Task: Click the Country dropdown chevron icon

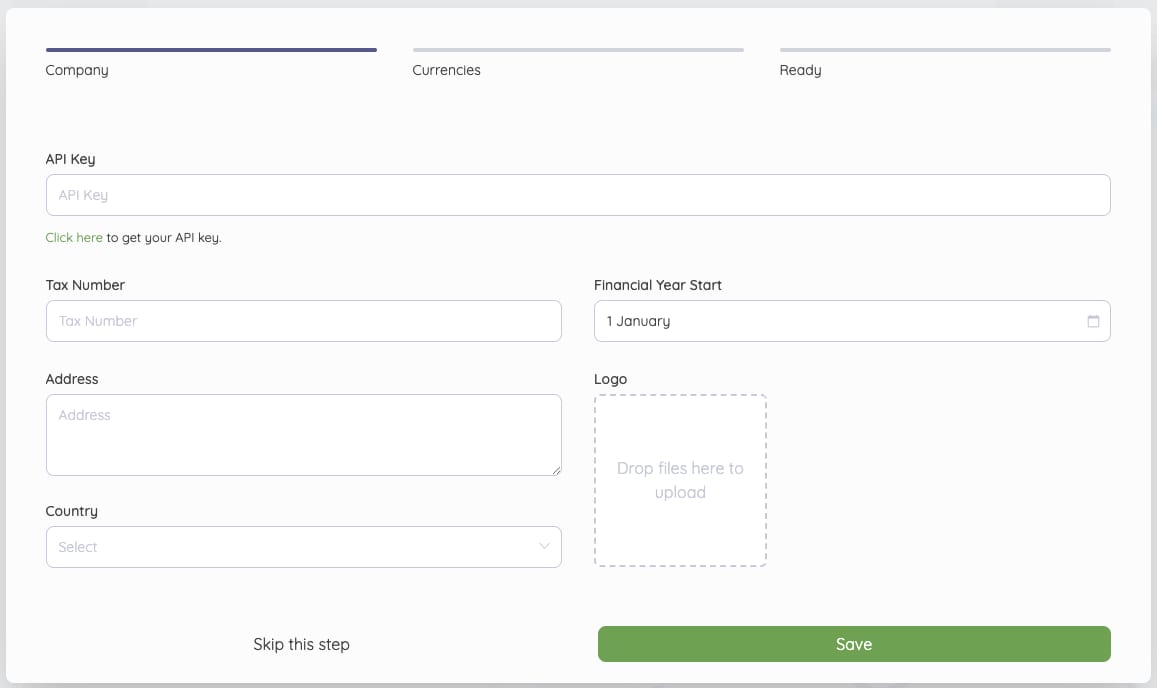Action: tap(544, 547)
